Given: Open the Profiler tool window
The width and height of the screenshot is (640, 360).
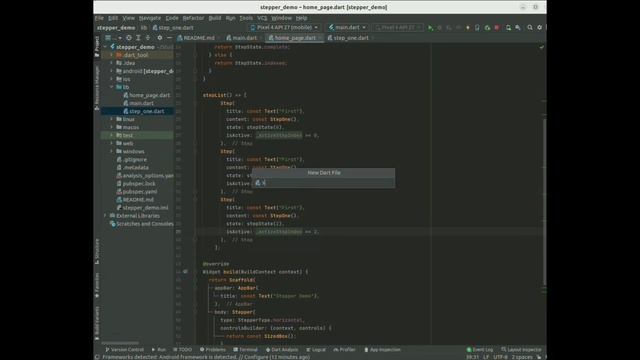Looking at the screenshot, I should tap(344, 350).
